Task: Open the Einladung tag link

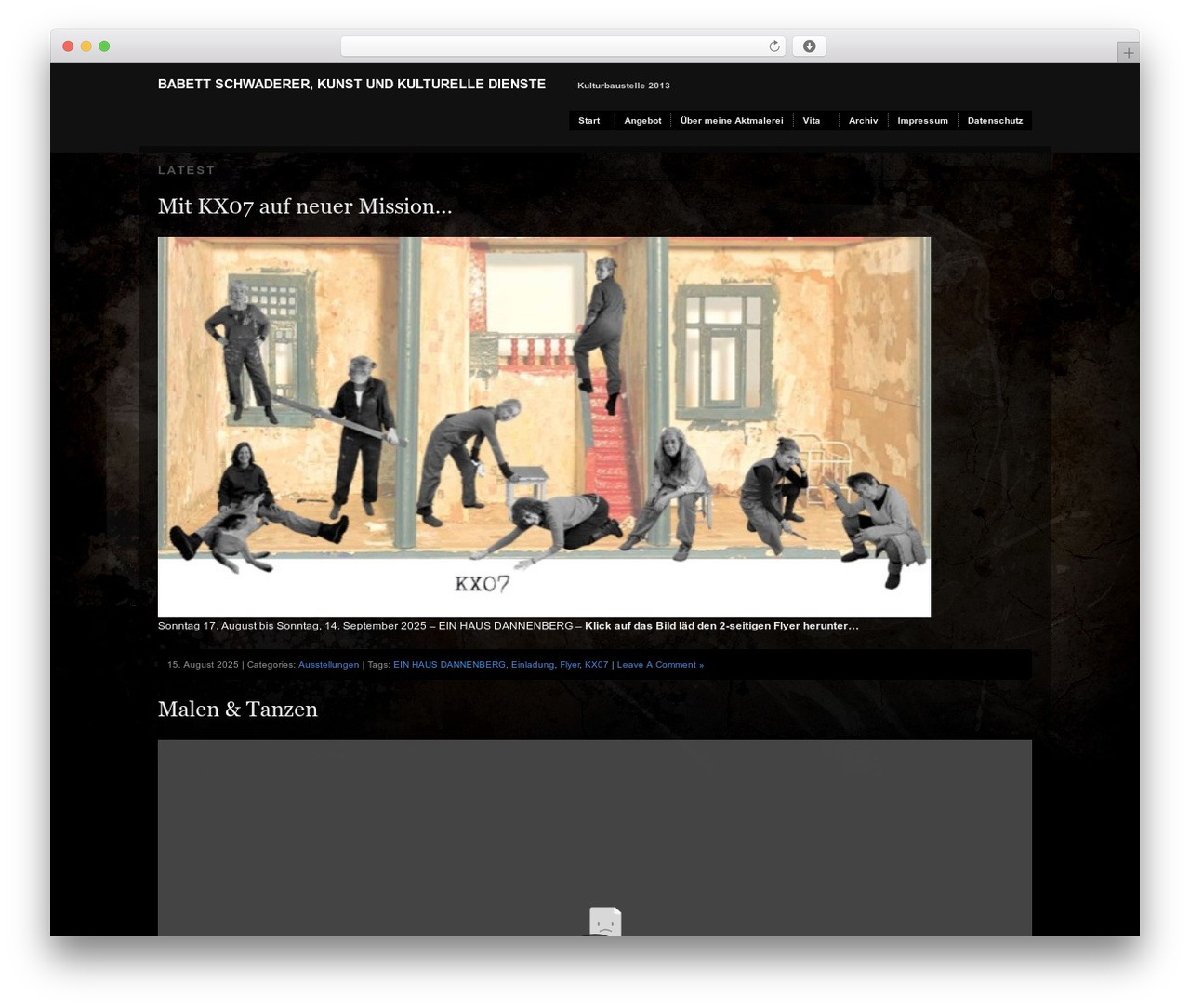Action: 532,665
